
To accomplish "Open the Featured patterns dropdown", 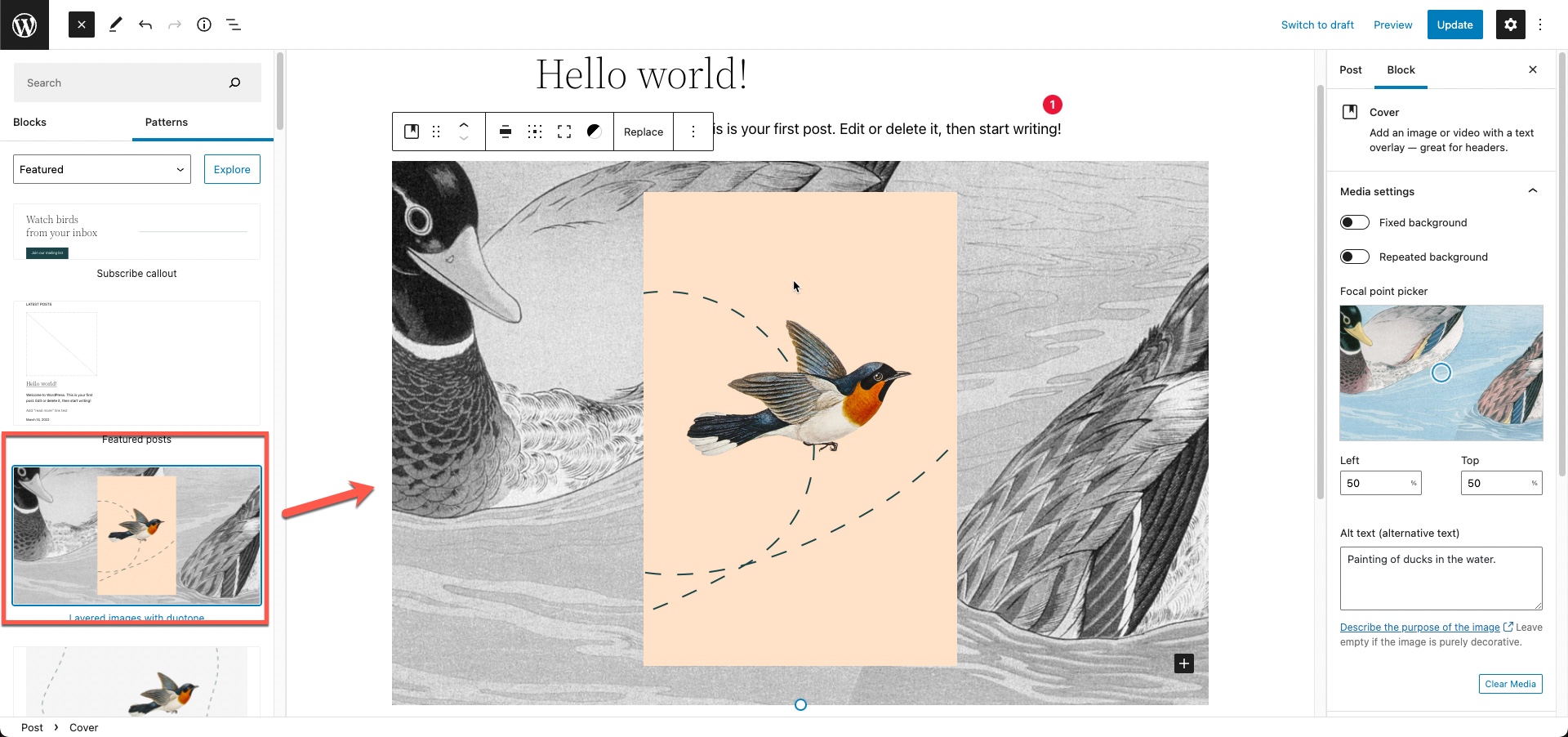I will (102, 169).
